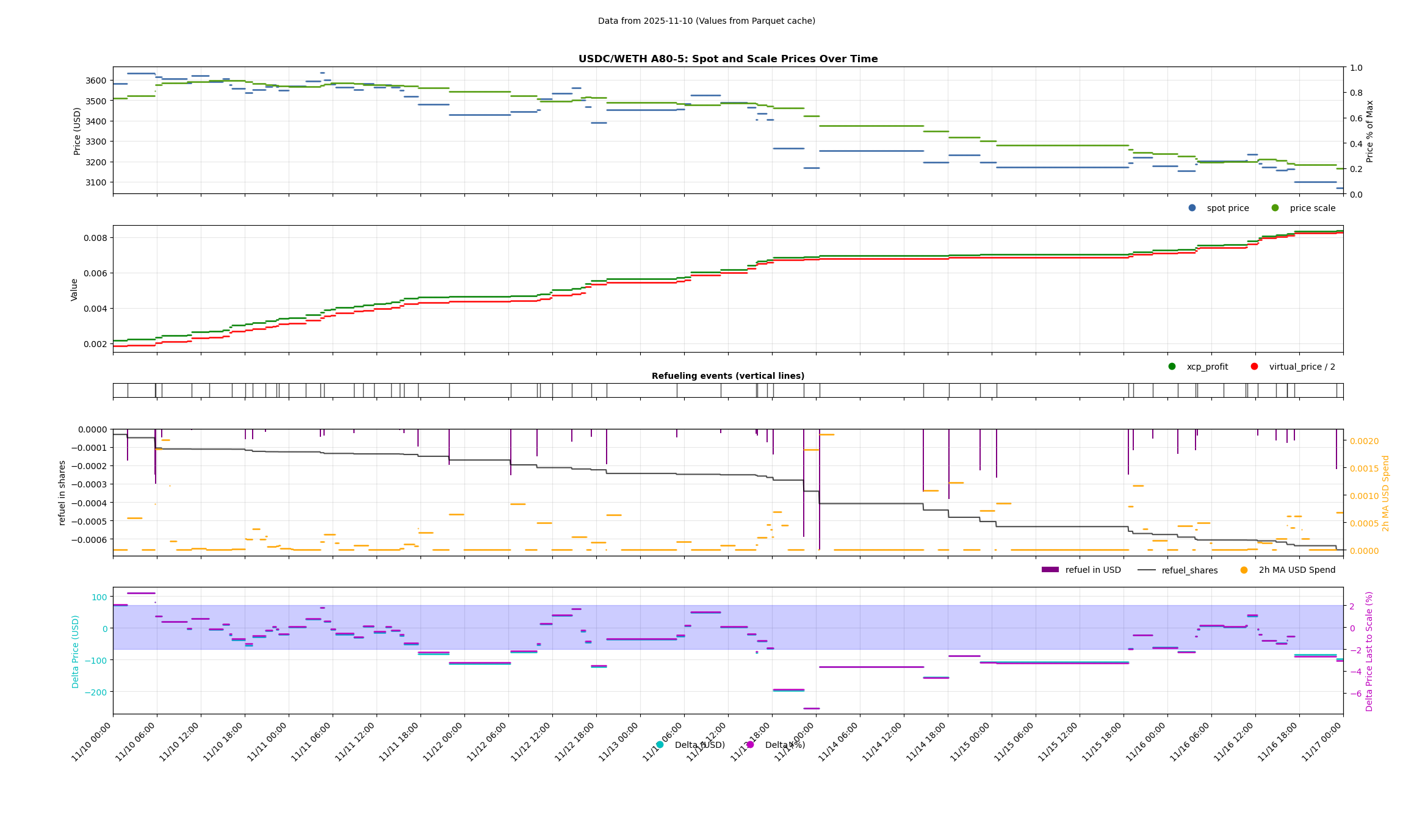The image size is (1414, 840).
Task: Click the Delta Price Last to Scale axis label
Action: (x=1369, y=651)
